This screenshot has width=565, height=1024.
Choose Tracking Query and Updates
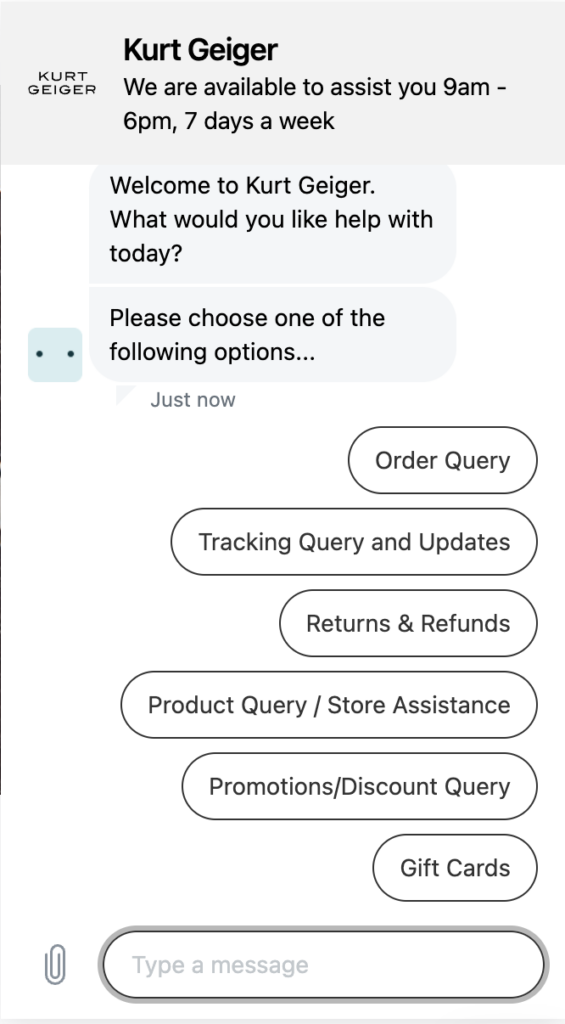pyautogui.click(x=354, y=542)
